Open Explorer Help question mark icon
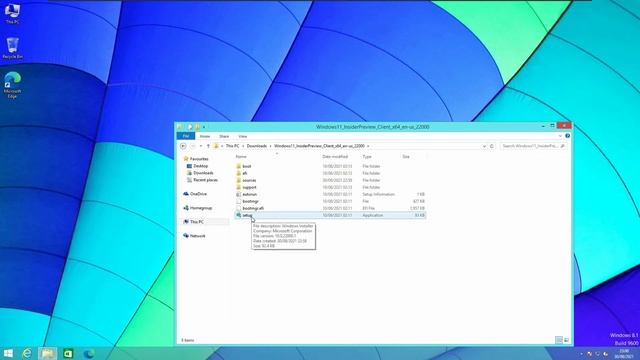 (567, 136)
